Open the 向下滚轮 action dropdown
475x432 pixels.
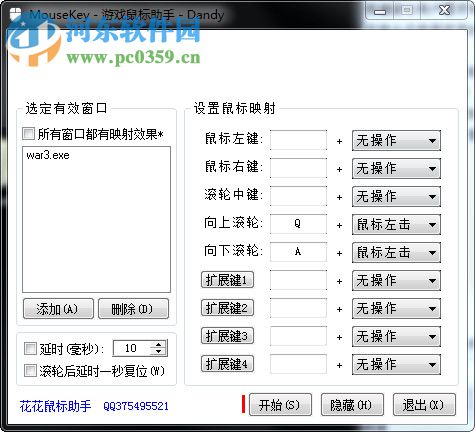point(396,252)
